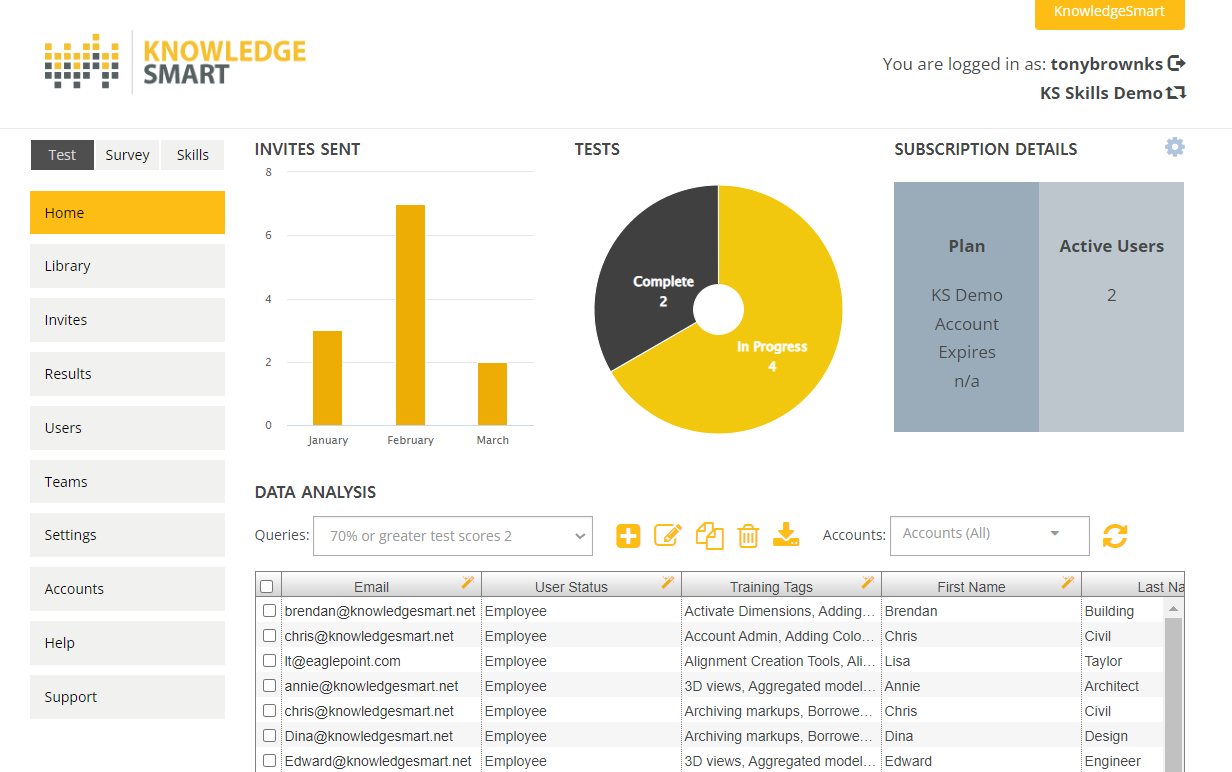Open the Accounts menu item
Image resolution: width=1232 pixels, height=772 pixels.
coord(127,589)
